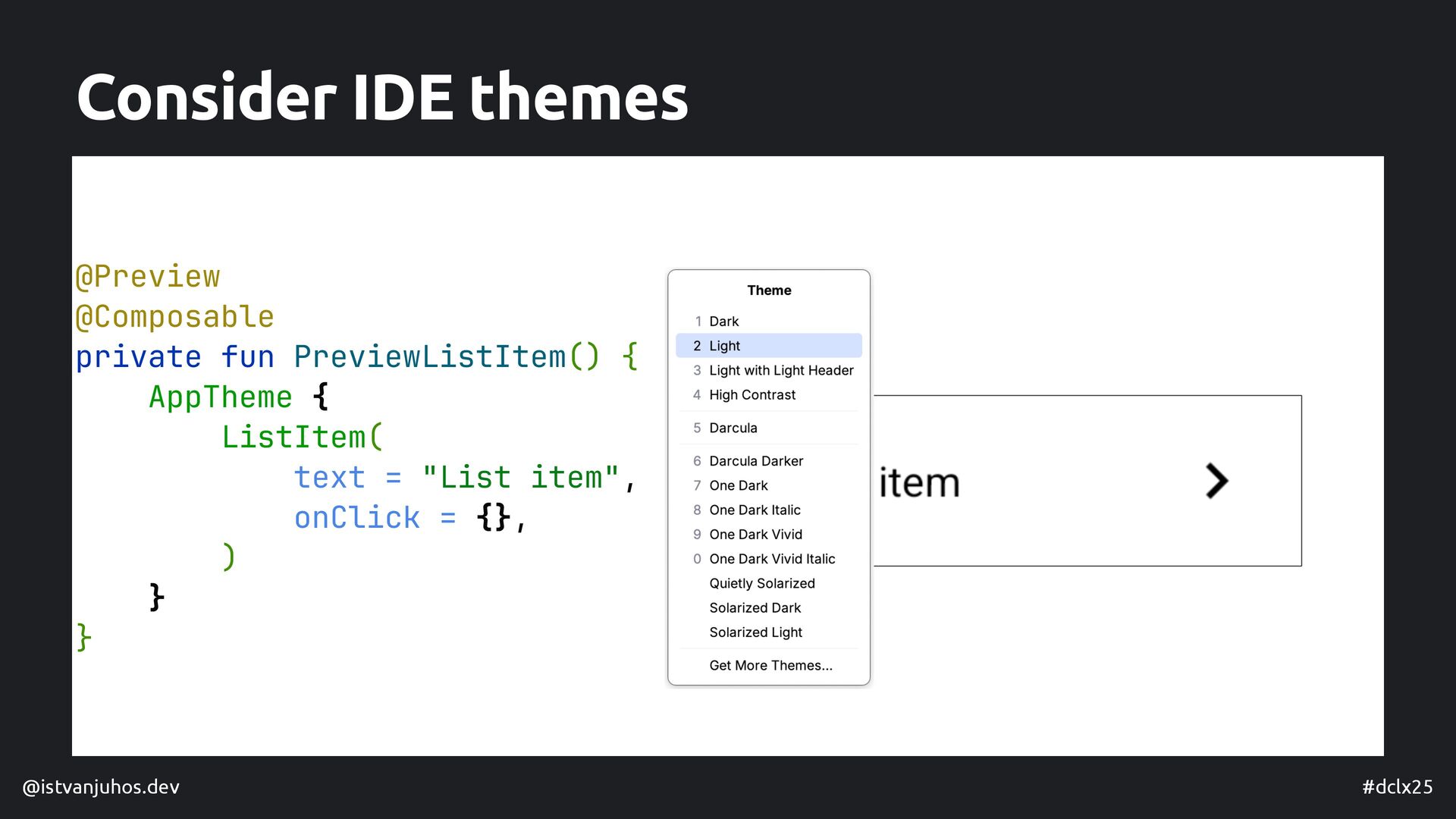Choose Darcula Darker from the list
This screenshot has width=1456, height=819.
pyautogui.click(x=768, y=461)
